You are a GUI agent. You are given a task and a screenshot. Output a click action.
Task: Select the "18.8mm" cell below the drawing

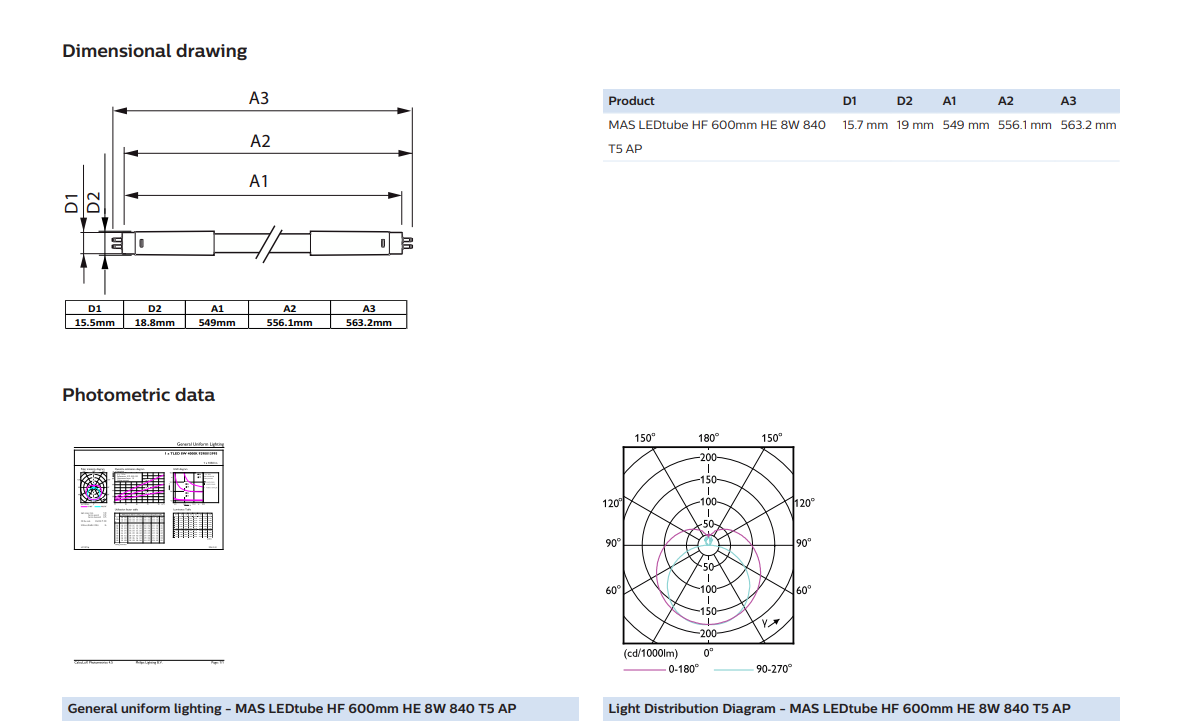tap(154, 322)
